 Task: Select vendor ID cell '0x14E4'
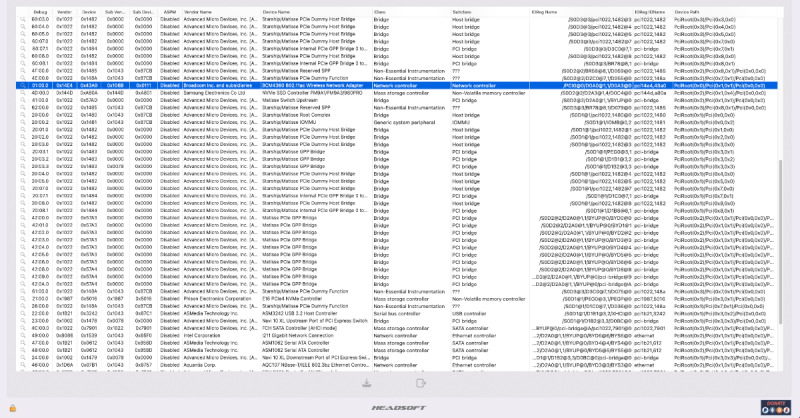tap(64, 86)
